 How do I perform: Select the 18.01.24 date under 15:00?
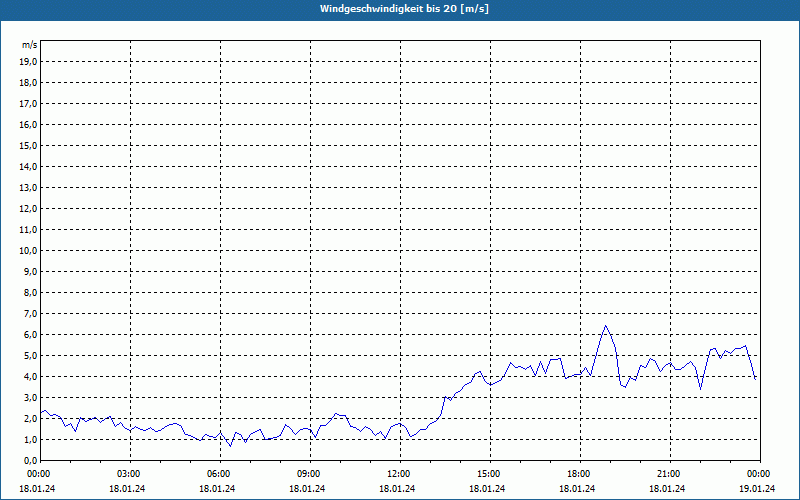pos(487,488)
